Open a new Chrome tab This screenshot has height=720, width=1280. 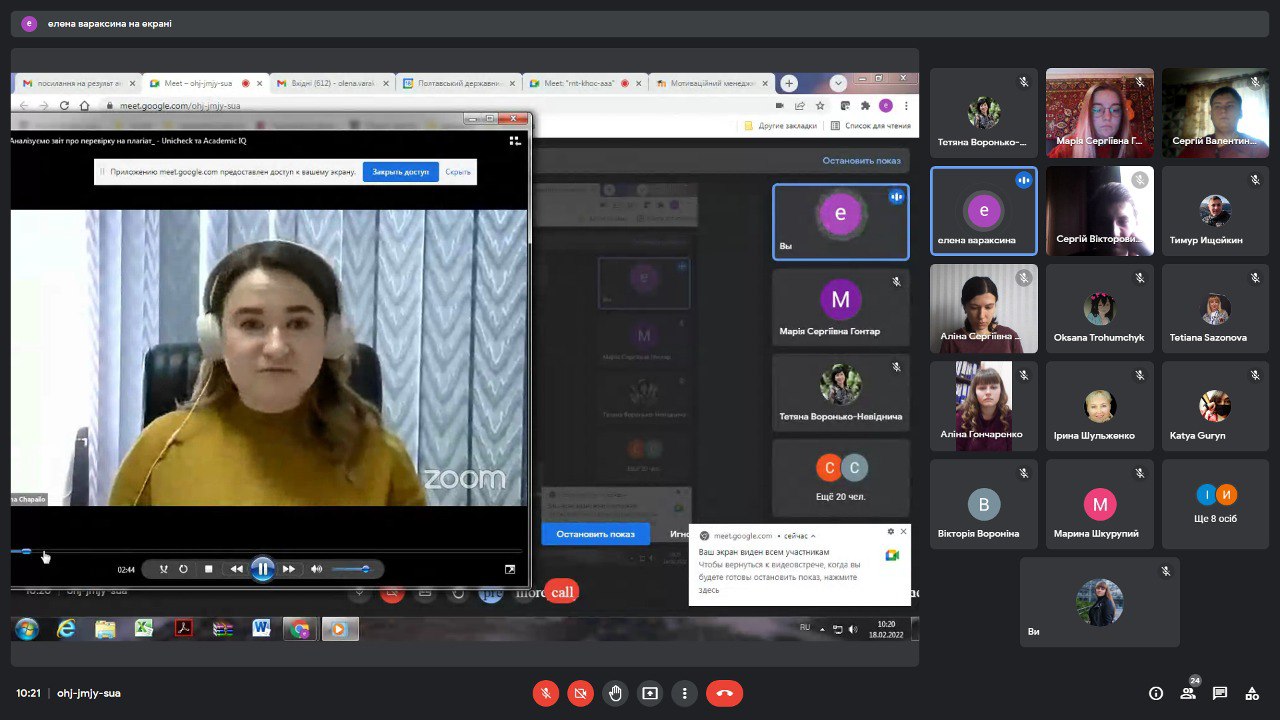(x=789, y=83)
